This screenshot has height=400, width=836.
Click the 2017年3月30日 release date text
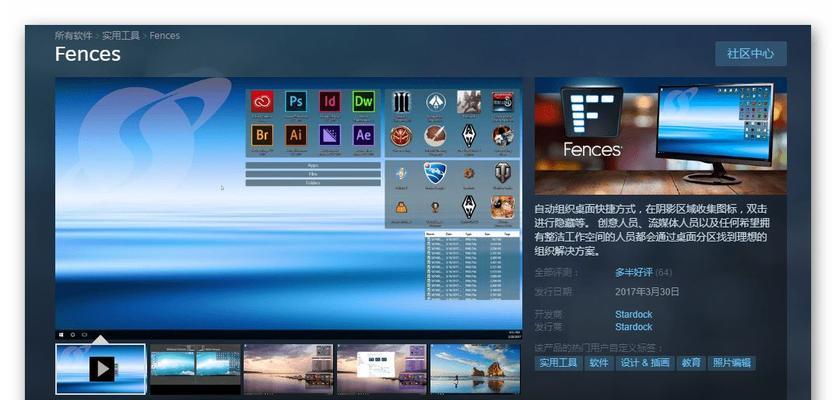[x=647, y=292]
